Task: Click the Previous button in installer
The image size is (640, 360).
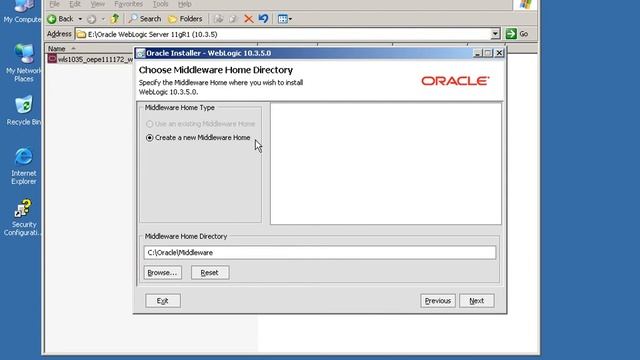Action: [438, 301]
